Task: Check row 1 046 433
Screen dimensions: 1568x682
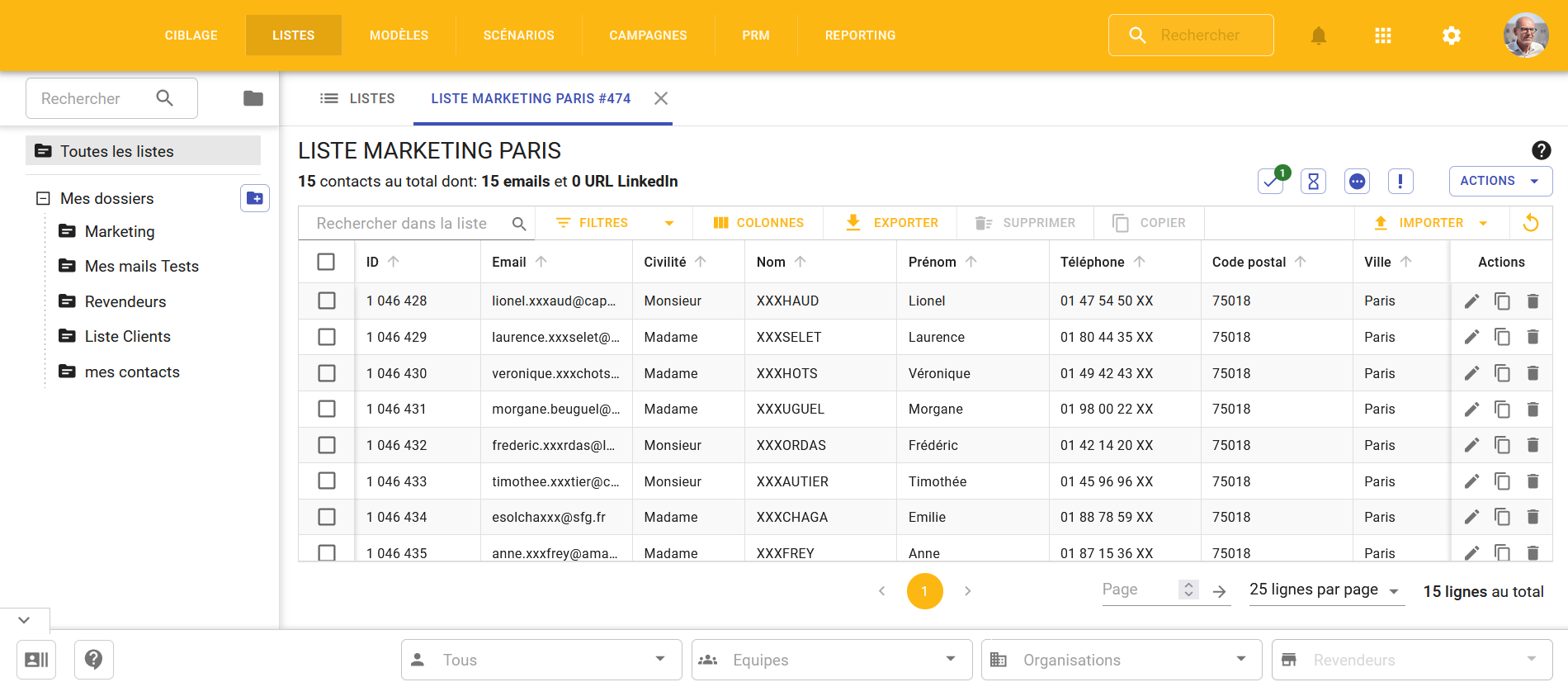Action: tap(327, 481)
